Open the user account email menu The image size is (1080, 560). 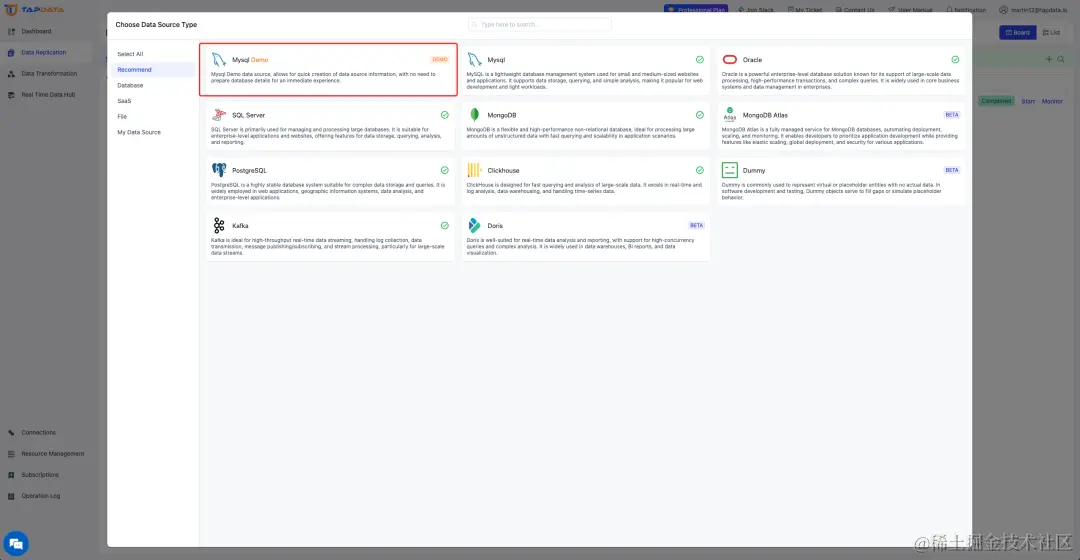point(1033,10)
